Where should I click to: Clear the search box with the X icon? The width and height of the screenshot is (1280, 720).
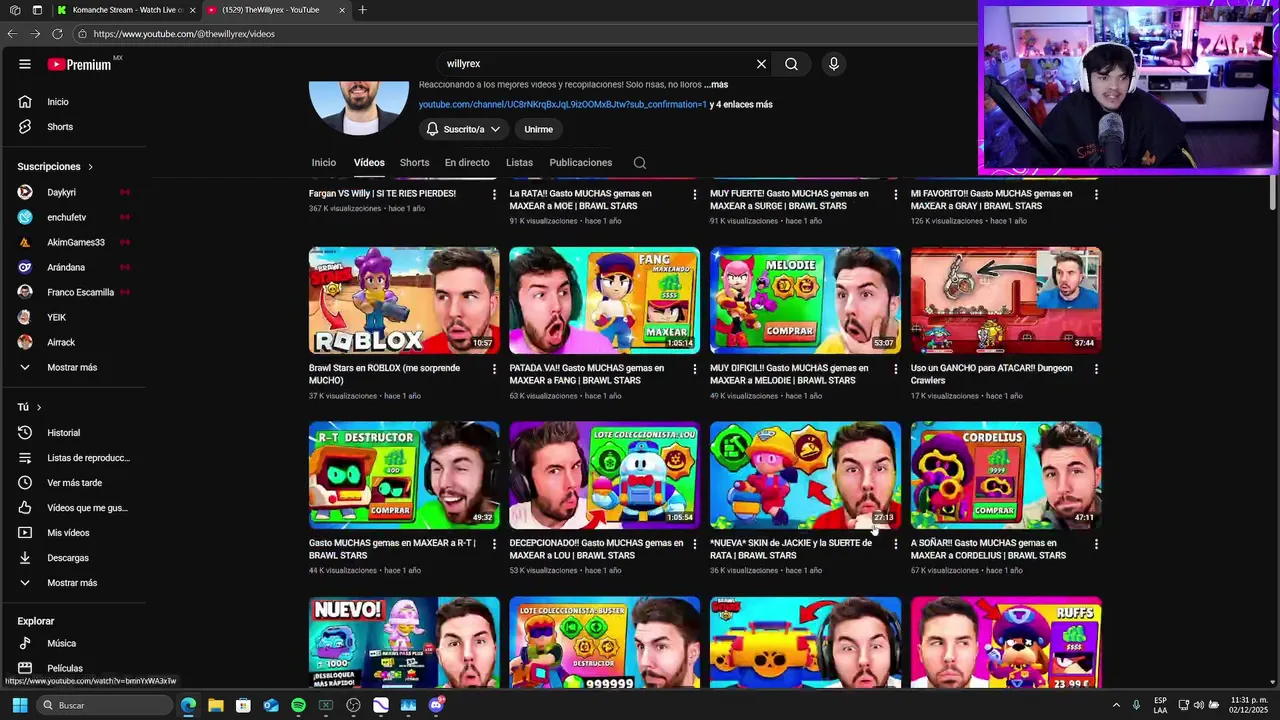(761, 64)
